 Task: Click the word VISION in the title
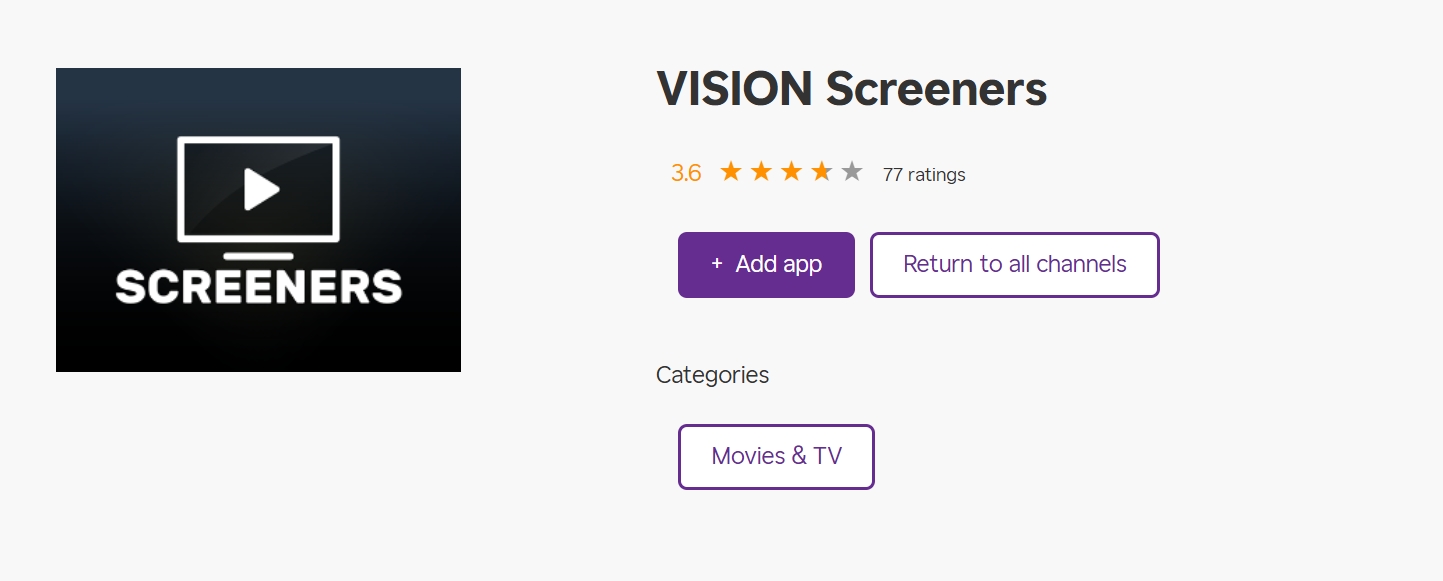tap(734, 90)
